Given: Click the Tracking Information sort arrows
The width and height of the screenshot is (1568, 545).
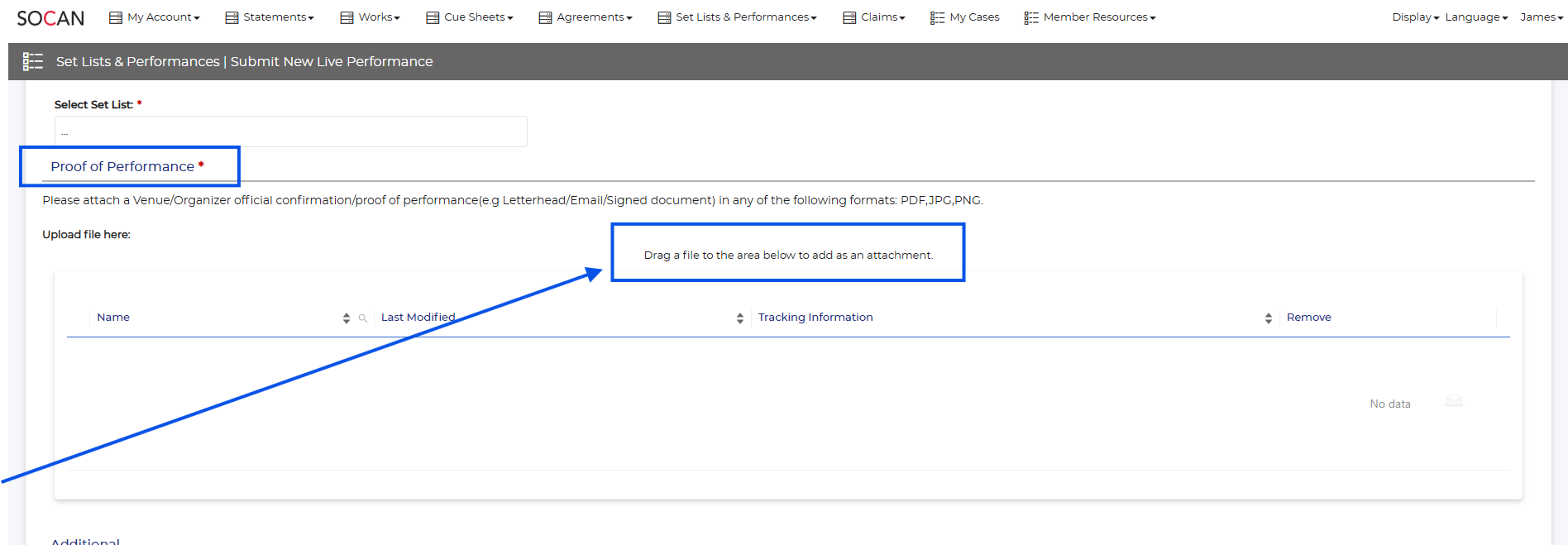Looking at the screenshot, I should 1268,318.
